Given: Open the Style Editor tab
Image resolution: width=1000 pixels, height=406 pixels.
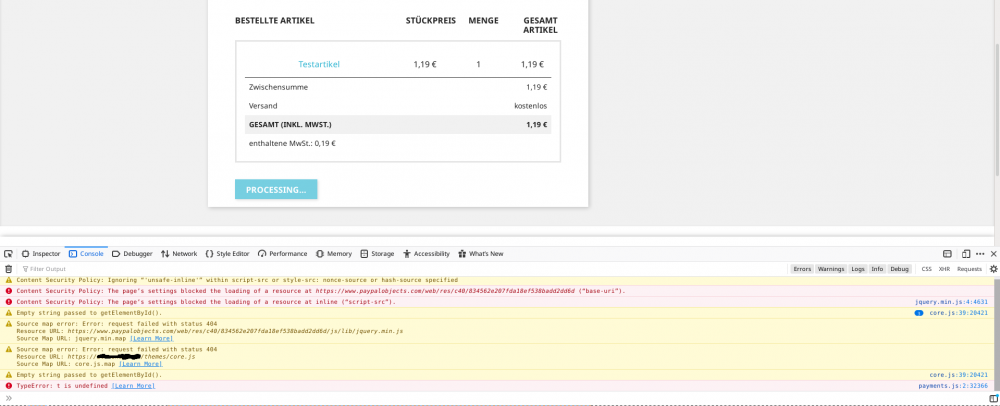Looking at the screenshot, I should [227, 254].
